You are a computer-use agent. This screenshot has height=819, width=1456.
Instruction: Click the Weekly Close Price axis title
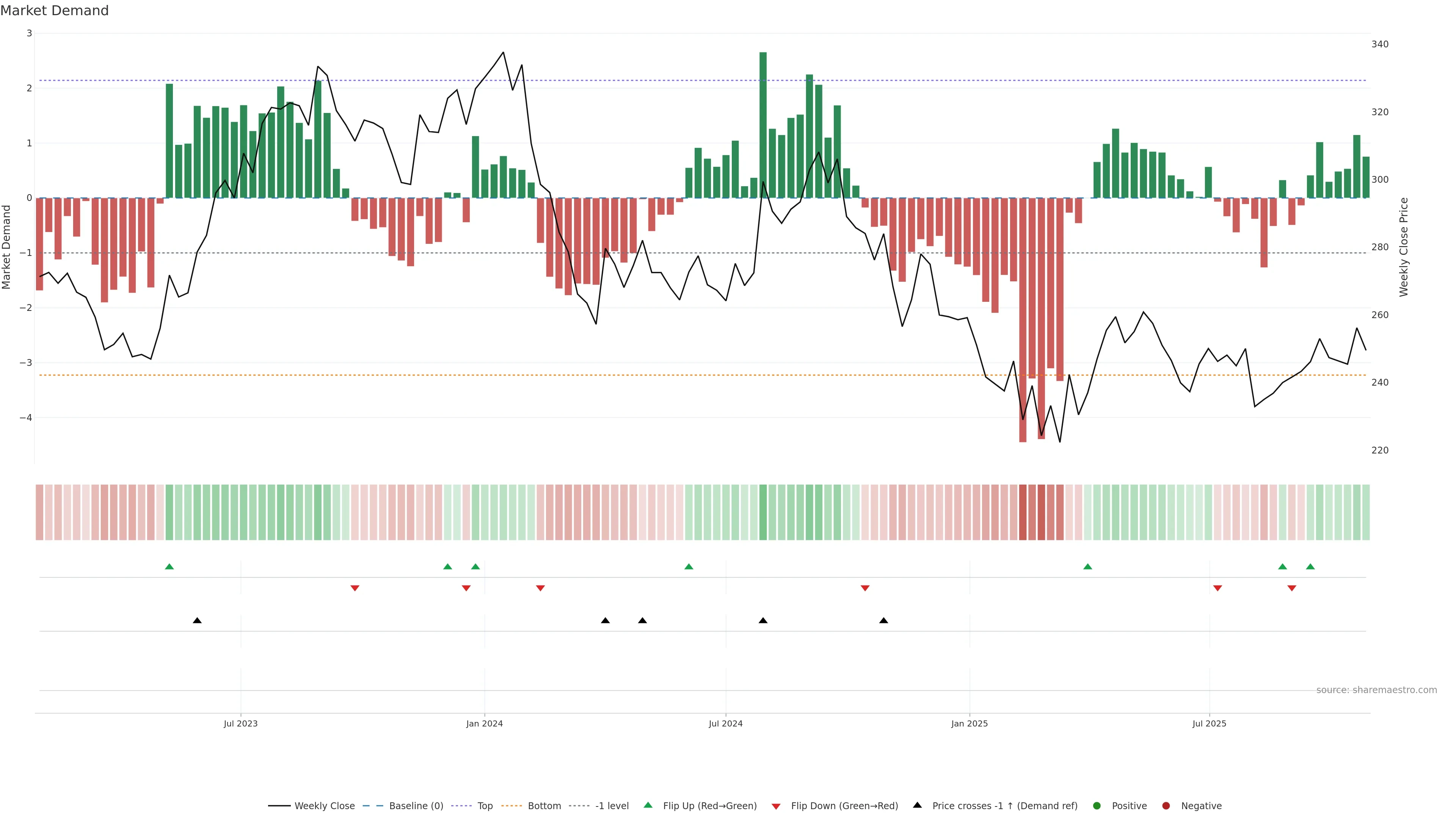(1404, 247)
